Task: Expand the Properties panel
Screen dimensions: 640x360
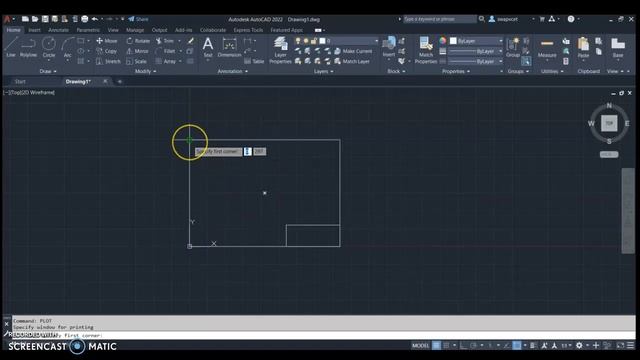Action: tap(456, 71)
